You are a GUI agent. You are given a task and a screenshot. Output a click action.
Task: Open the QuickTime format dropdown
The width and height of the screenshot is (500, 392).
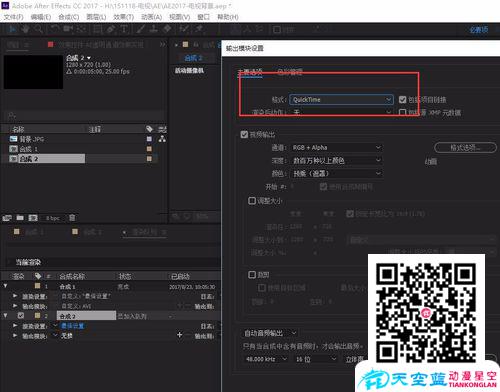coord(341,100)
